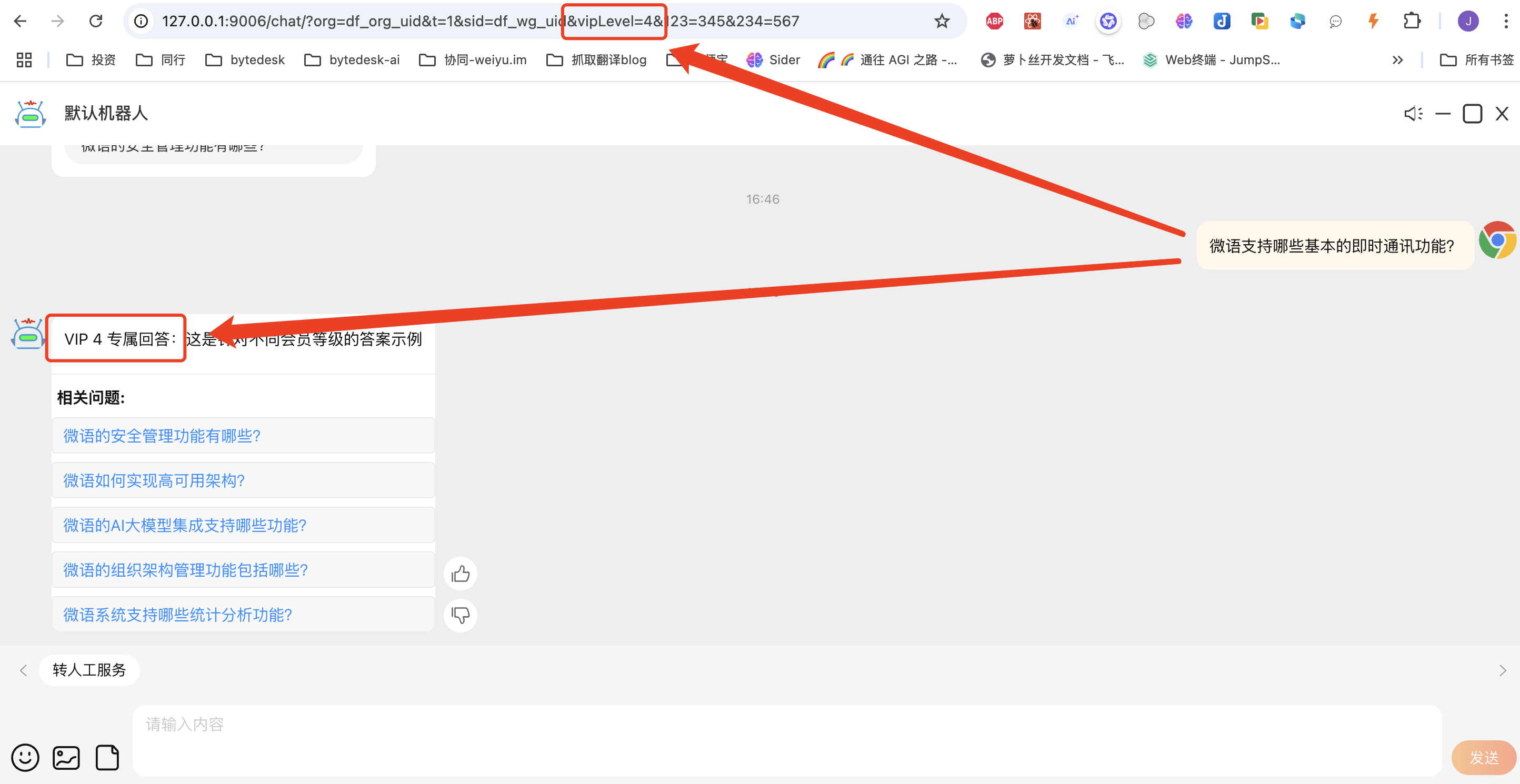Expand the hidden bookmarks overflow chevron
The width and height of the screenshot is (1520, 784).
click(x=1397, y=59)
